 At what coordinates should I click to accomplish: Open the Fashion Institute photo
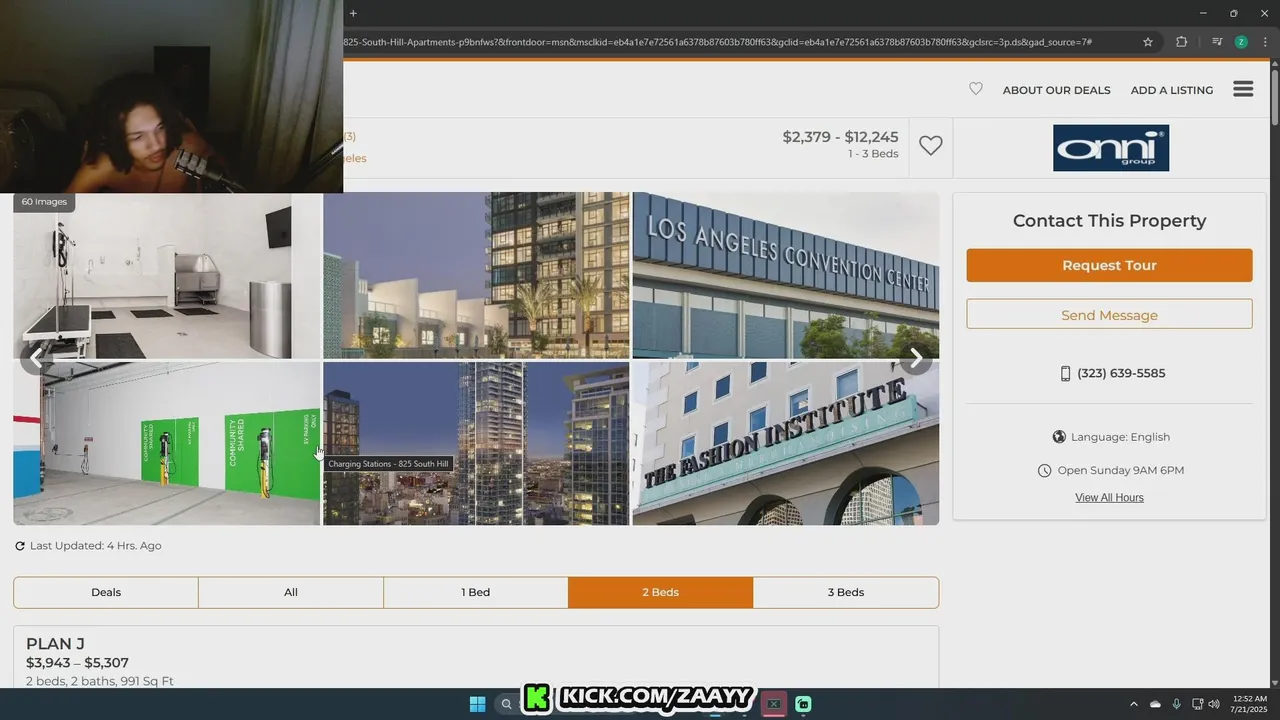point(786,443)
